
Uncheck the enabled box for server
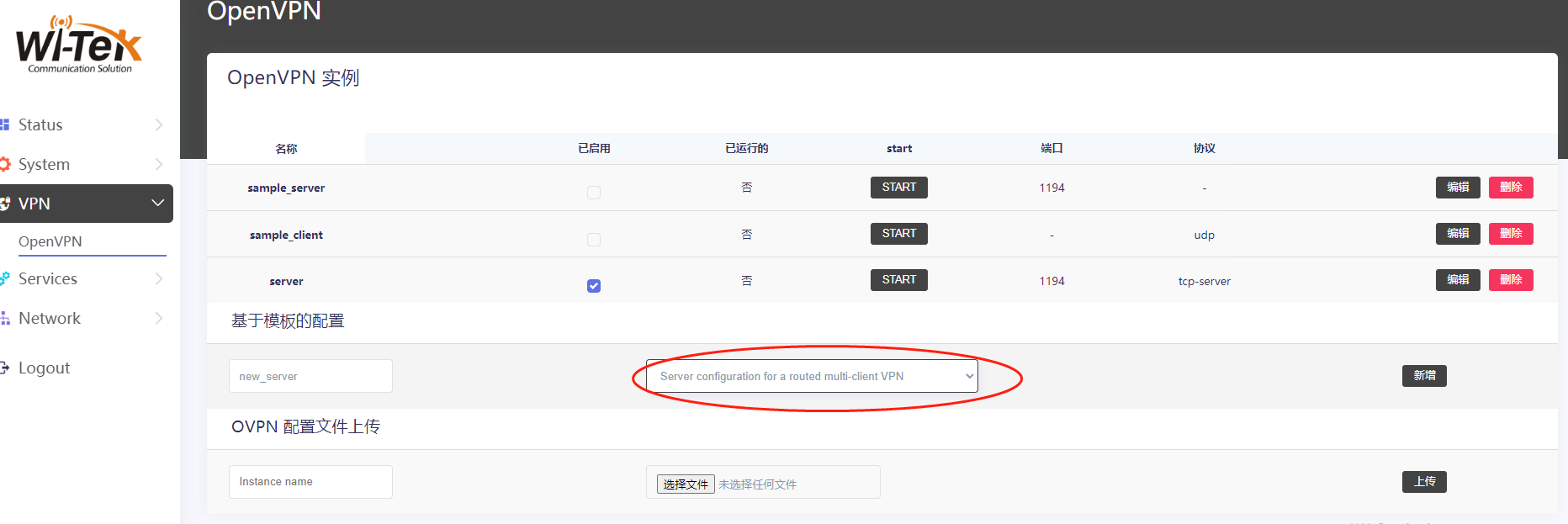[x=594, y=286]
